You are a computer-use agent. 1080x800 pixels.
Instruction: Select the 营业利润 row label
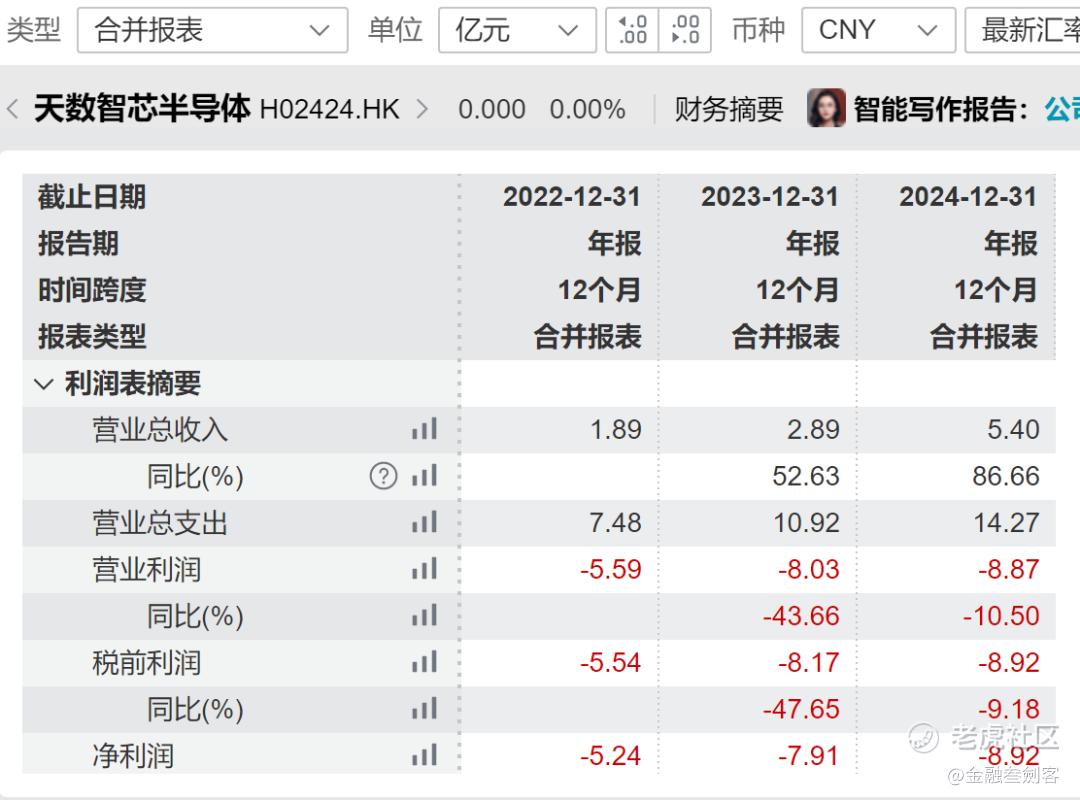point(147,570)
